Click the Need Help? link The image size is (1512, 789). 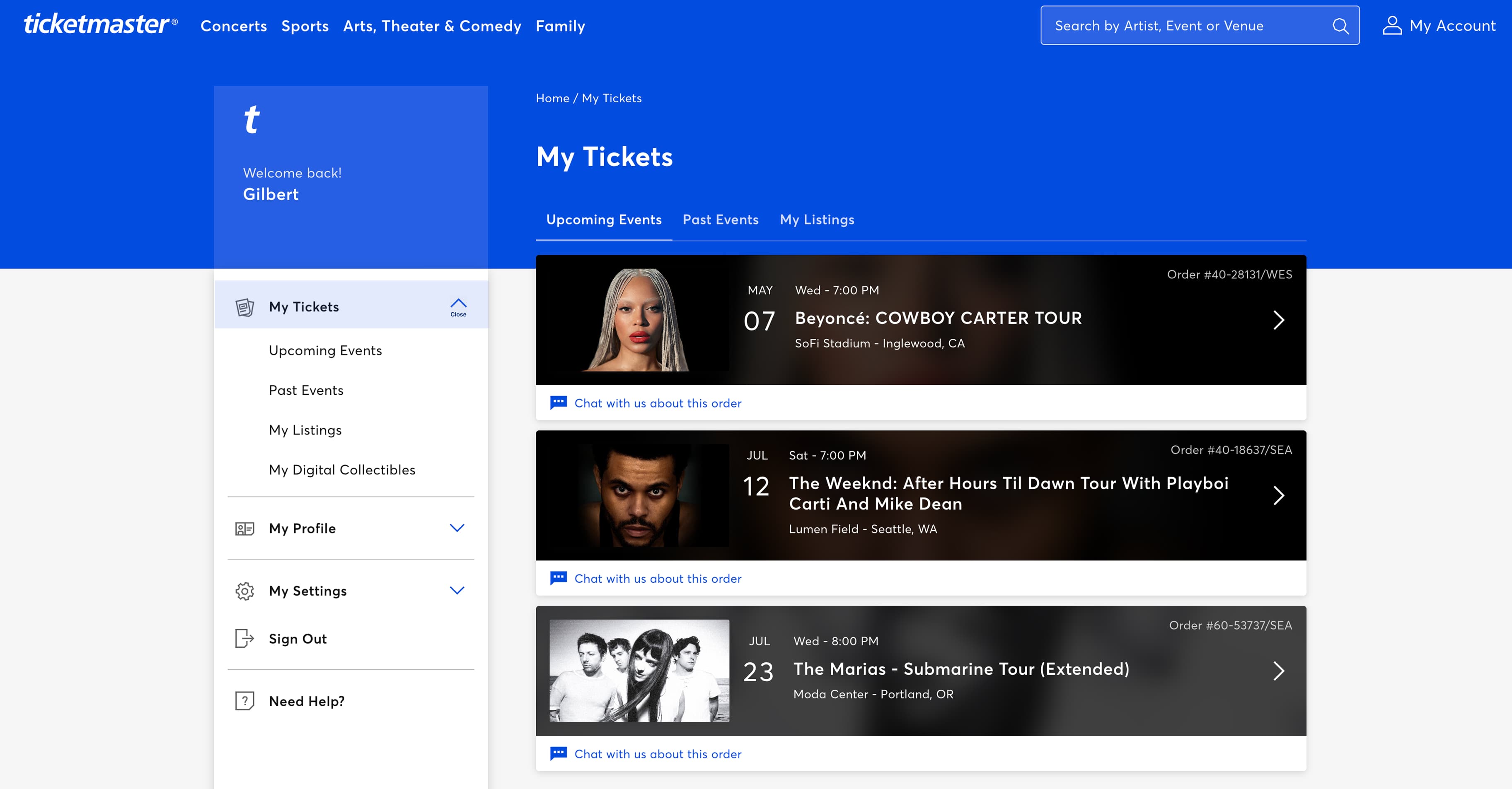(x=306, y=701)
